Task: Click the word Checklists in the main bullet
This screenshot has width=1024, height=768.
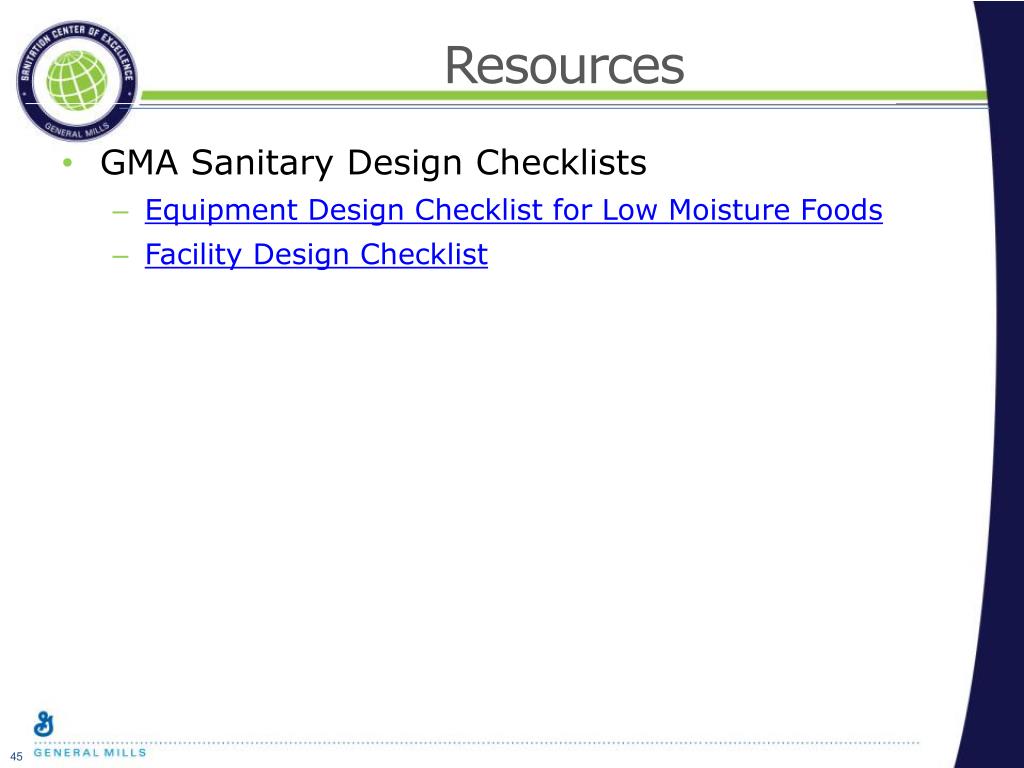Action: [561, 162]
